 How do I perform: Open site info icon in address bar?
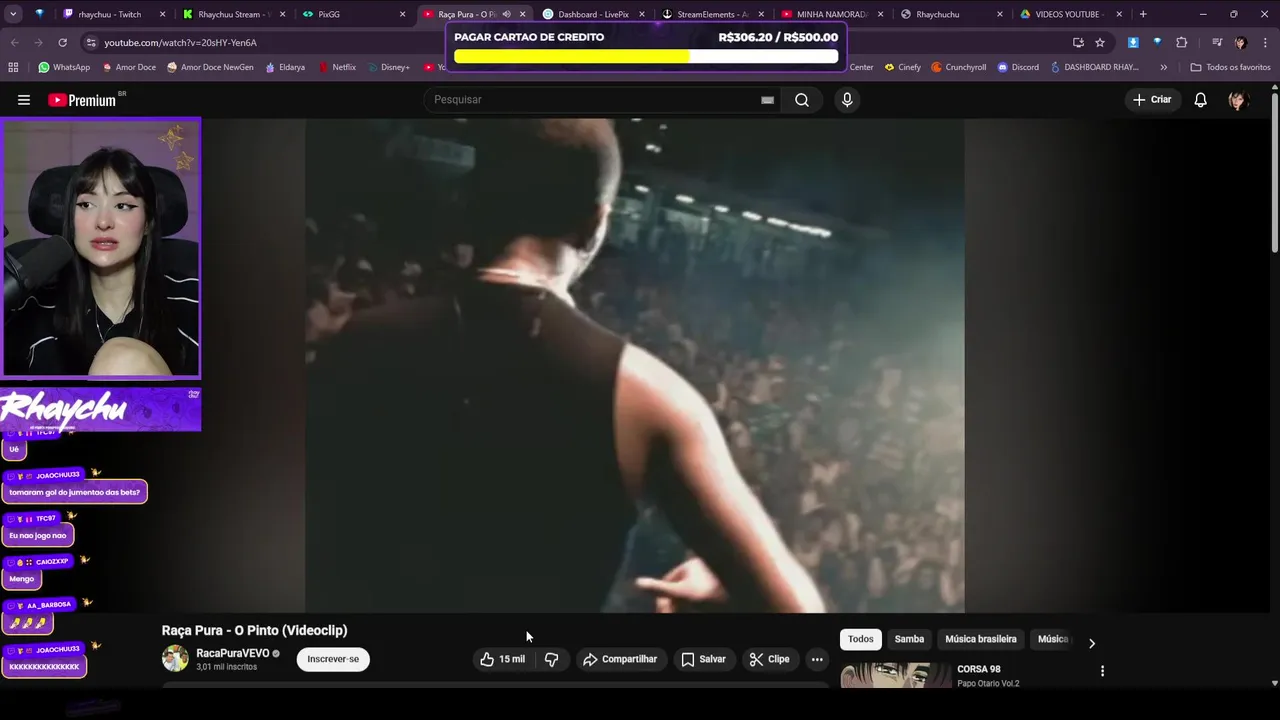tap(91, 42)
